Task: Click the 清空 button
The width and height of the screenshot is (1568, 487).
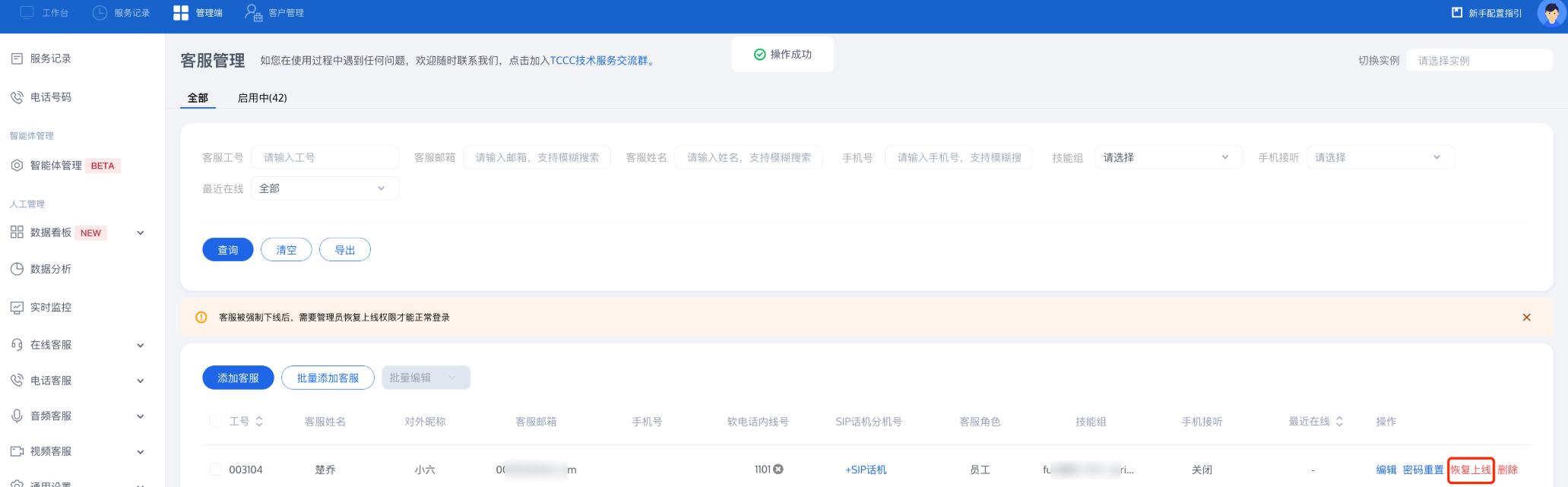Action: point(287,250)
